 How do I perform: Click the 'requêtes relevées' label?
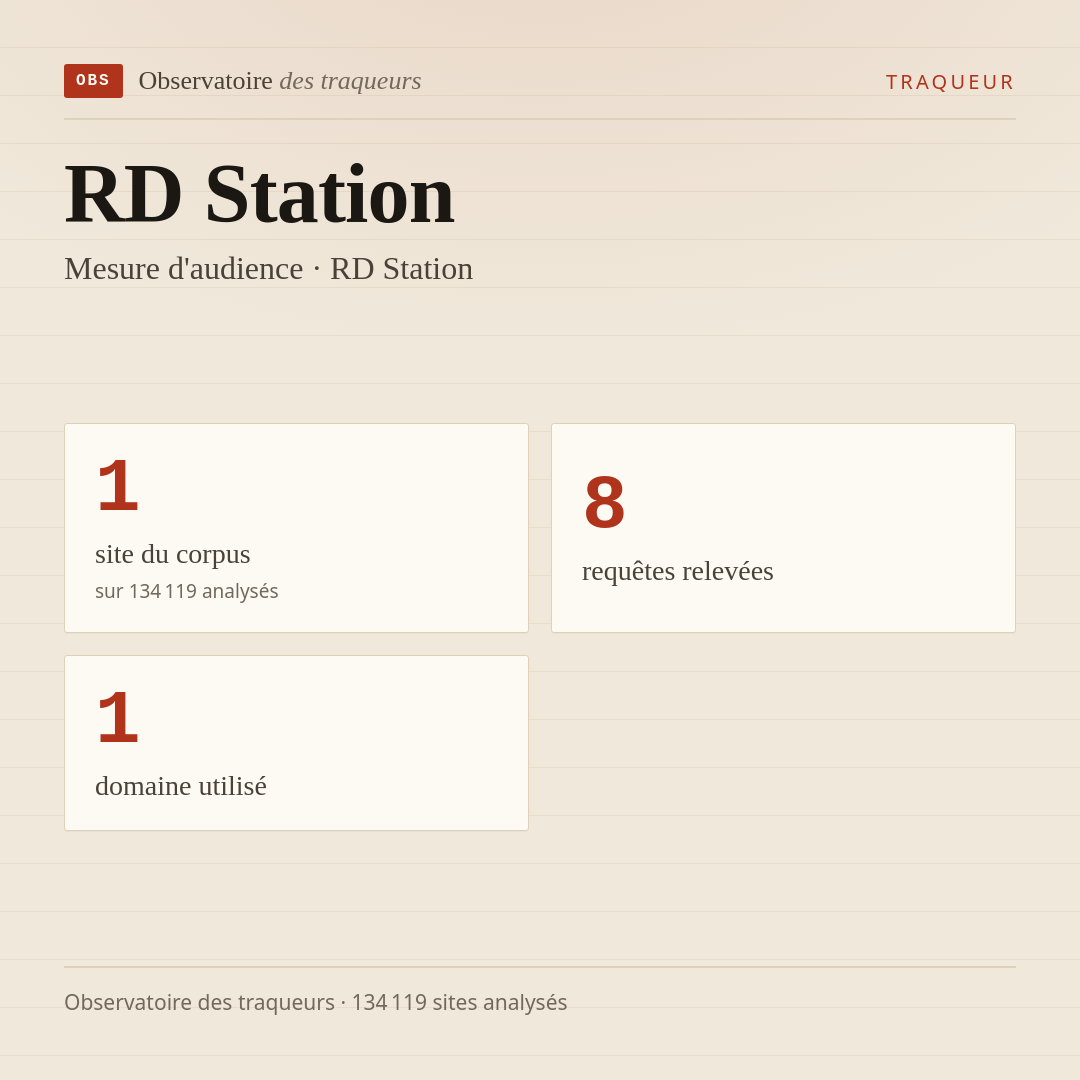(x=678, y=571)
